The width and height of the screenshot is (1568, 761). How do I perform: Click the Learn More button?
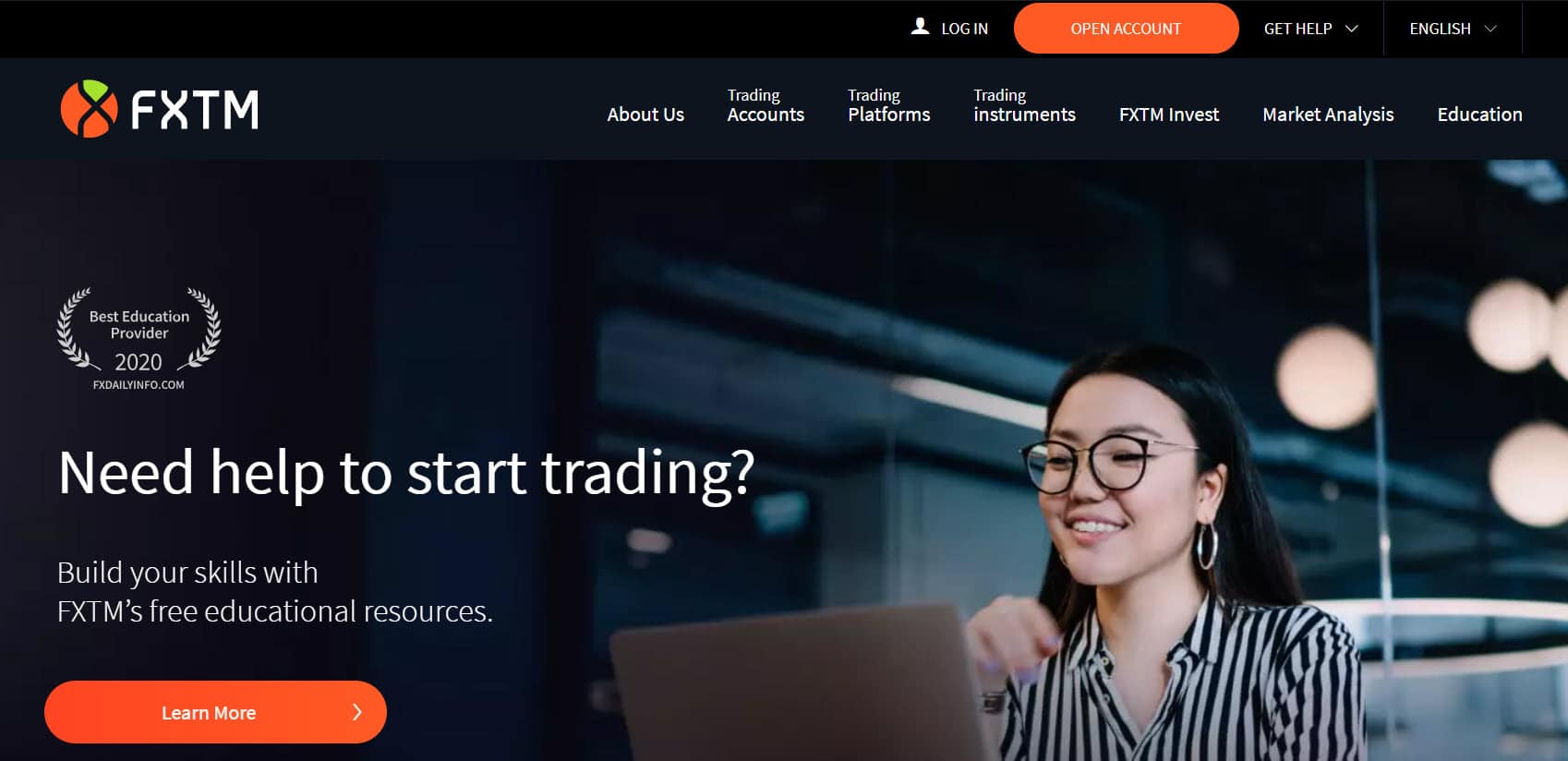[215, 712]
